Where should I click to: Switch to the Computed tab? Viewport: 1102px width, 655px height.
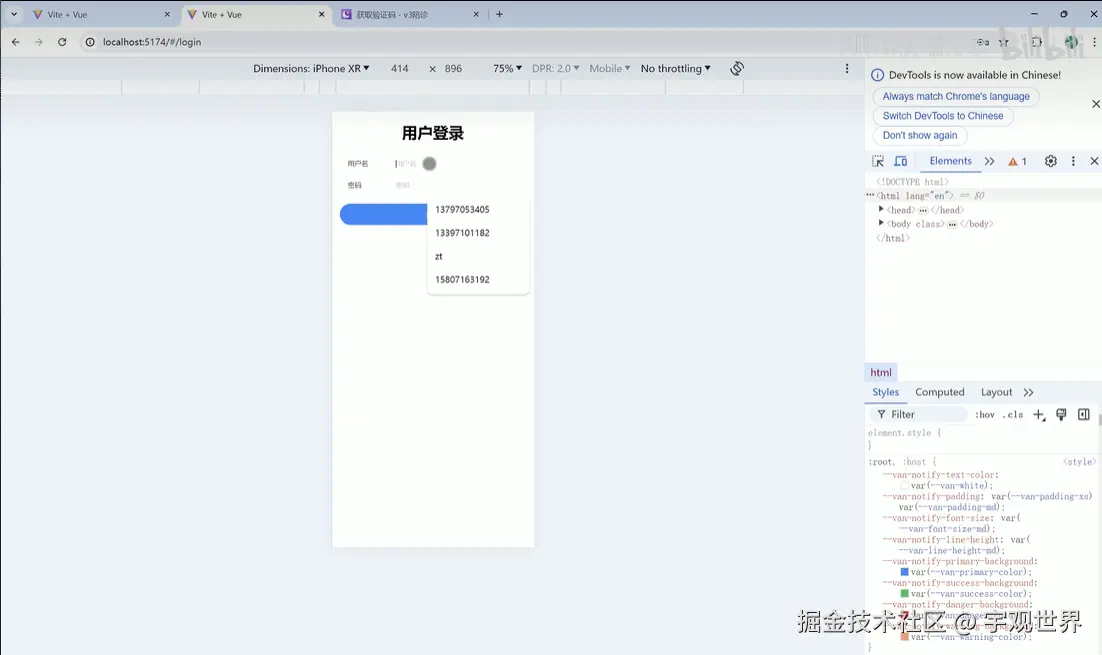tap(940, 392)
